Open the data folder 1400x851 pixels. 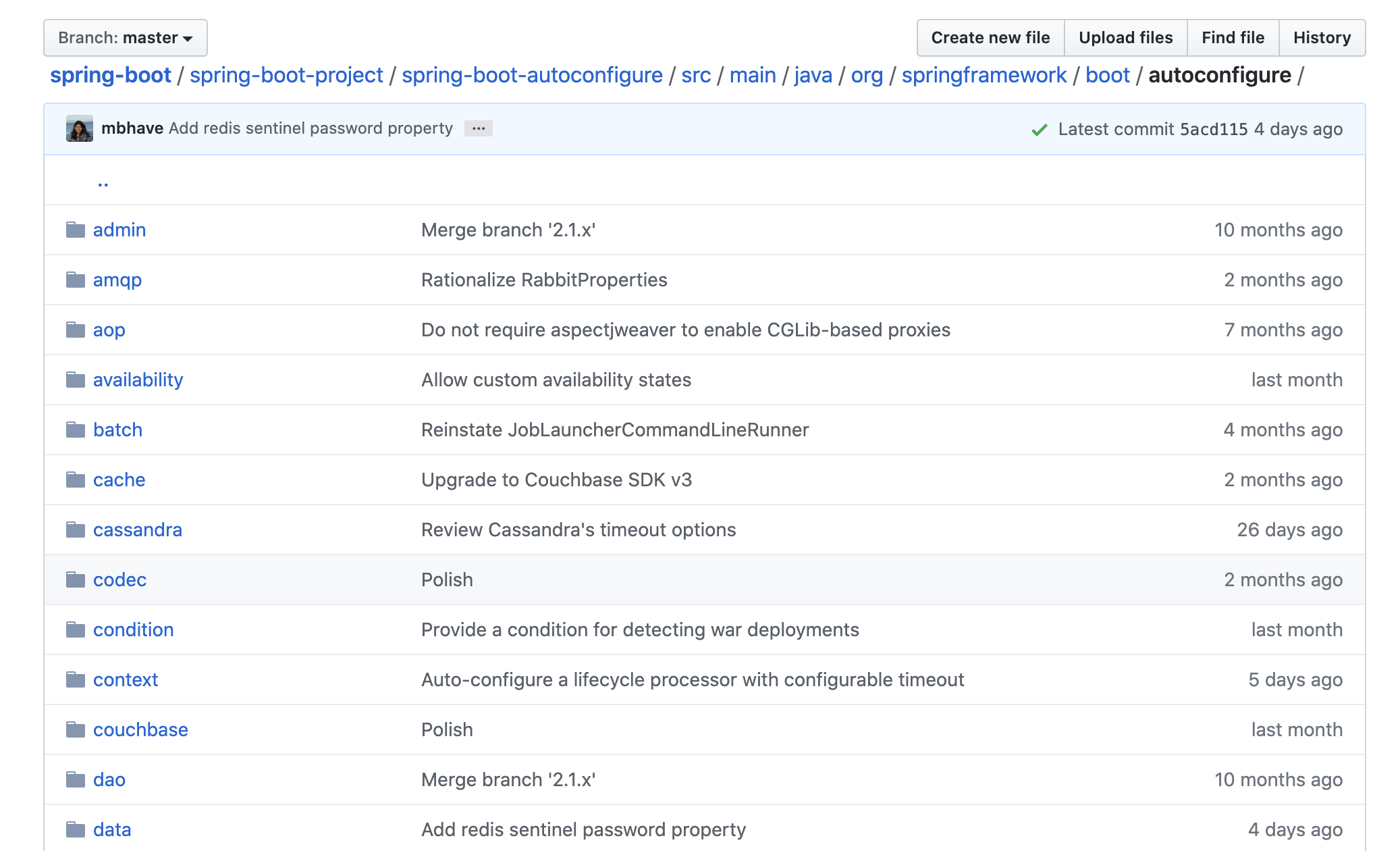110,829
